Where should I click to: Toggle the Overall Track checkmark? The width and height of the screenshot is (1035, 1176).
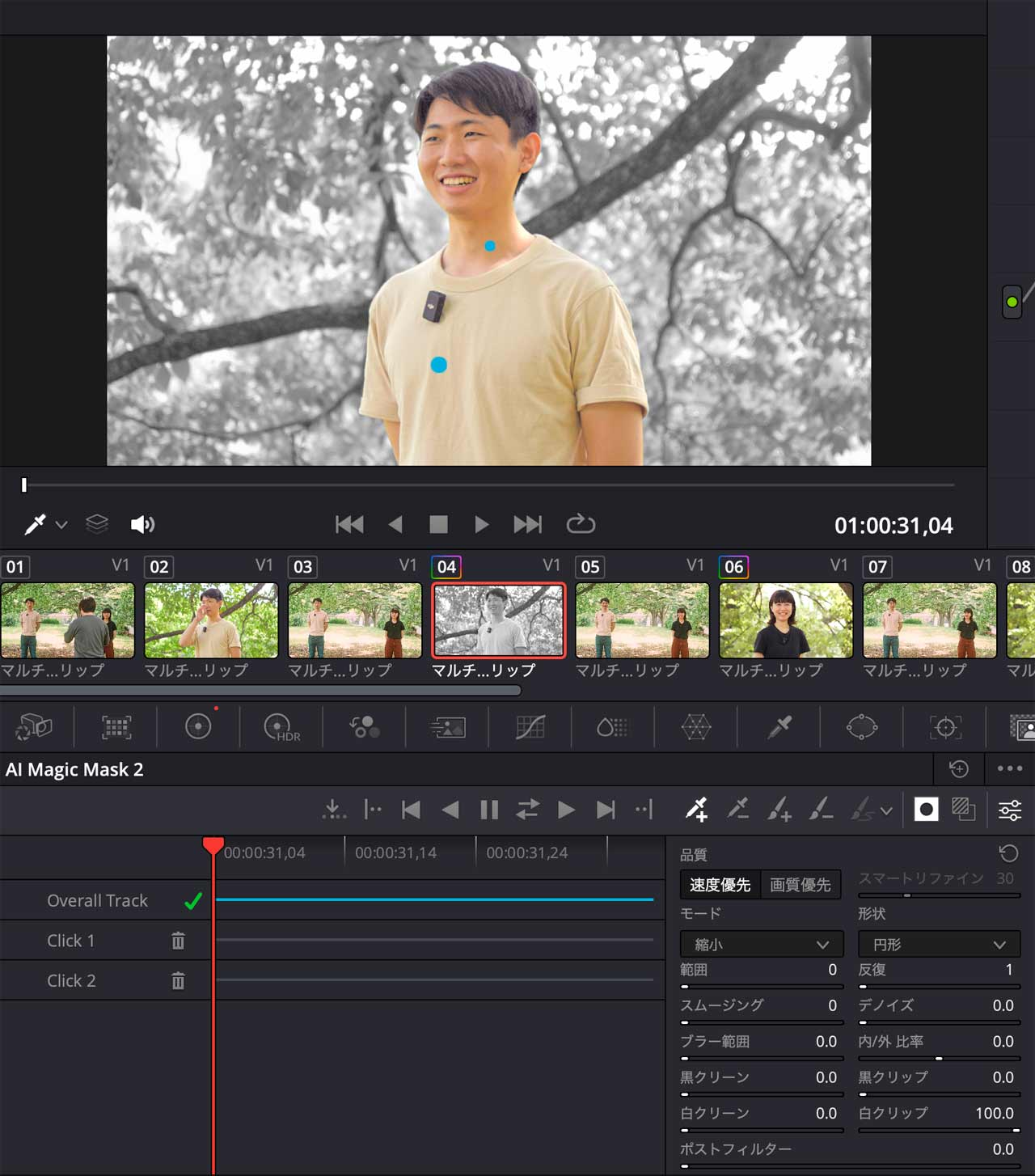tap(192, 899)
